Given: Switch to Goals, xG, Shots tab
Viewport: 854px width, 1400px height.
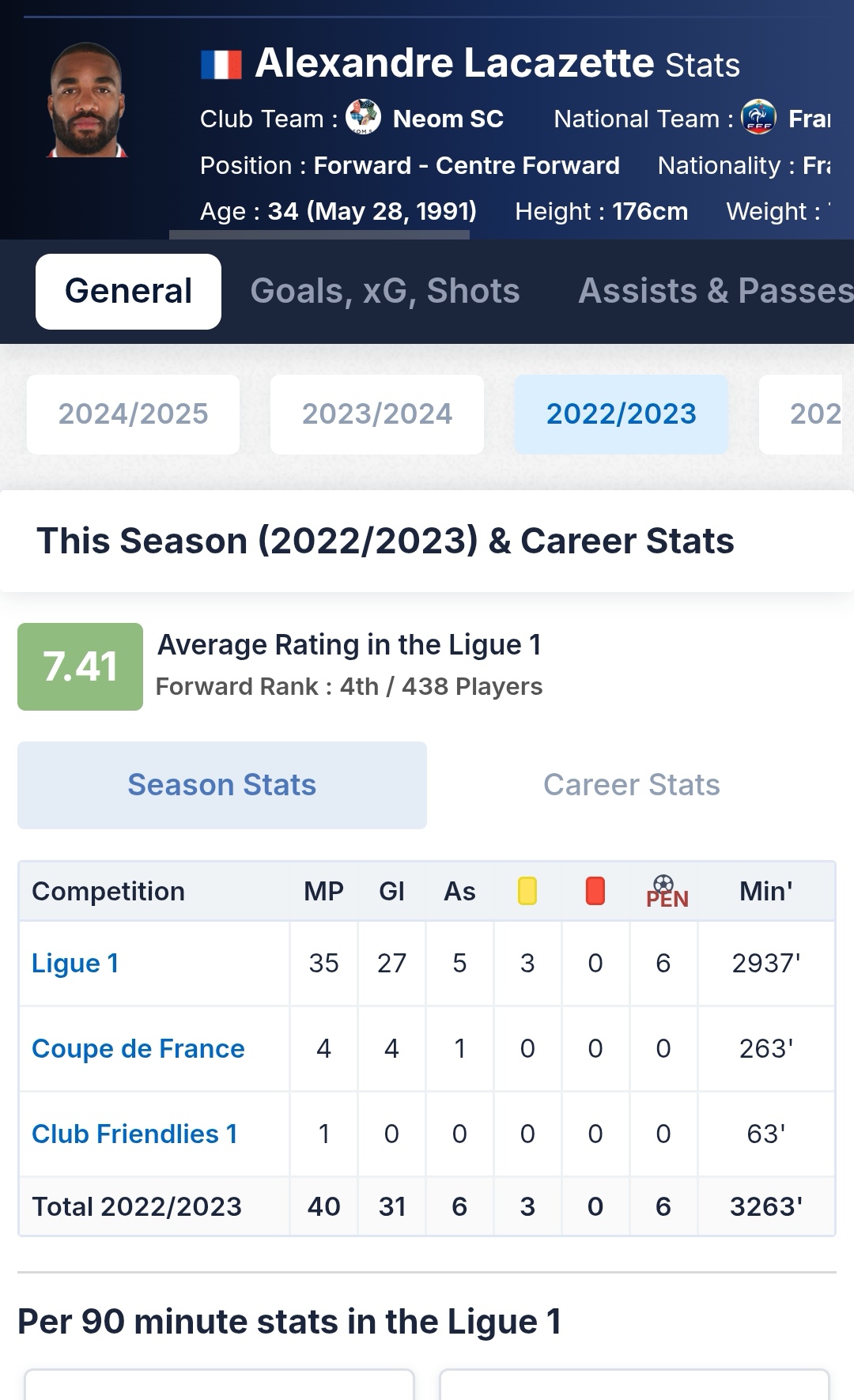Looking at the screenshot, I should [x=385, y=292].
